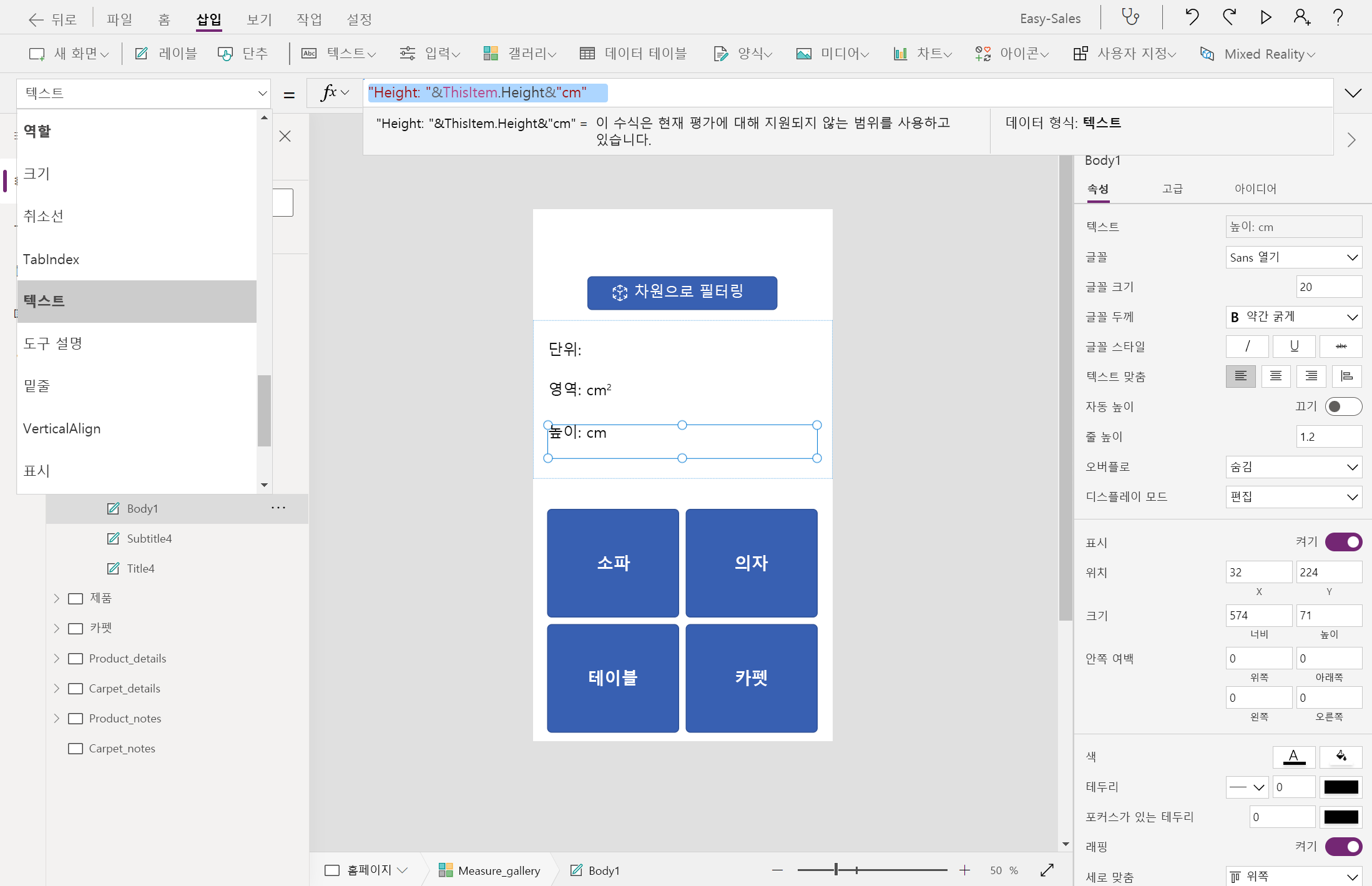The width and height of the screenshot is (1372, 886).
Task: Open the 글꼴 두께 dropdown
Action: [x=1293, y=317]
